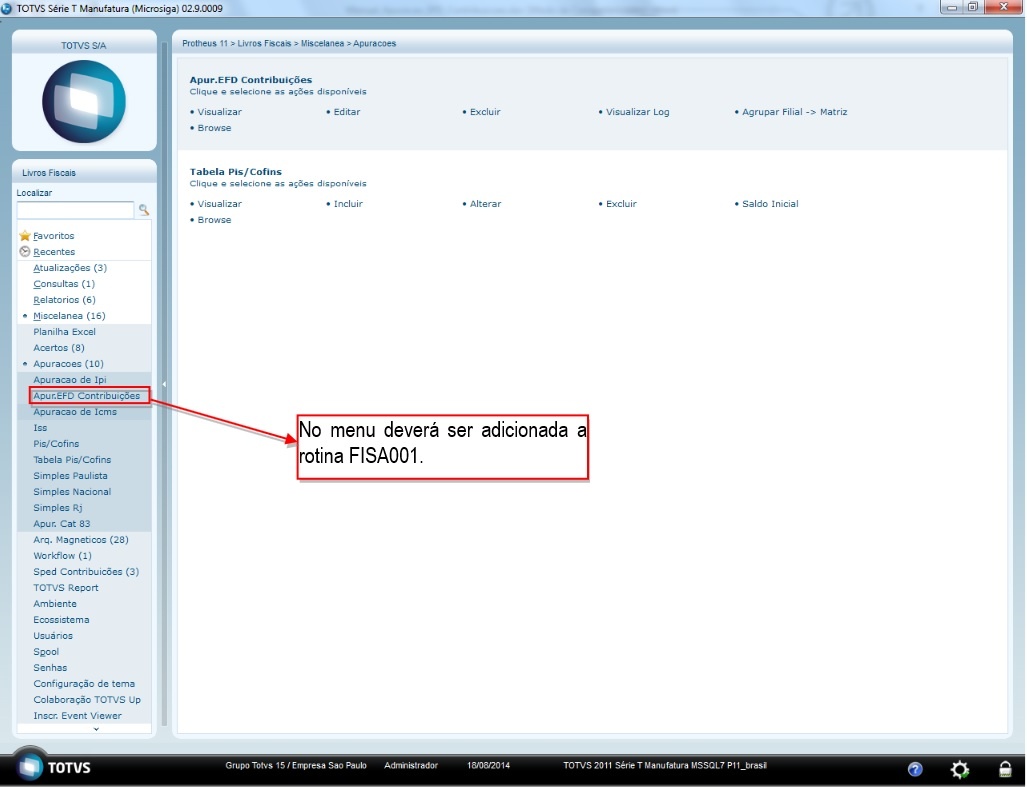Viewport: 1027px width, 787px height.
Task: Open Recentes list
Action: click(54, 251)
